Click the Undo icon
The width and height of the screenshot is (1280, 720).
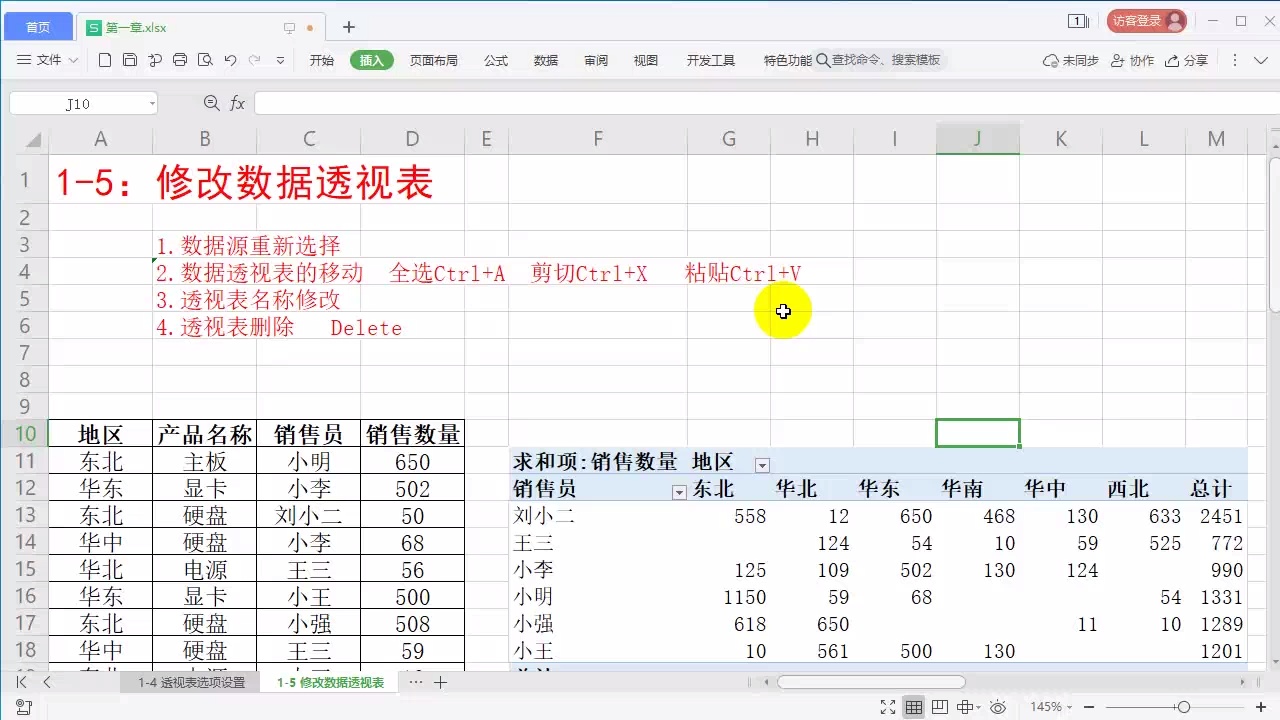[x=230, y=60]
